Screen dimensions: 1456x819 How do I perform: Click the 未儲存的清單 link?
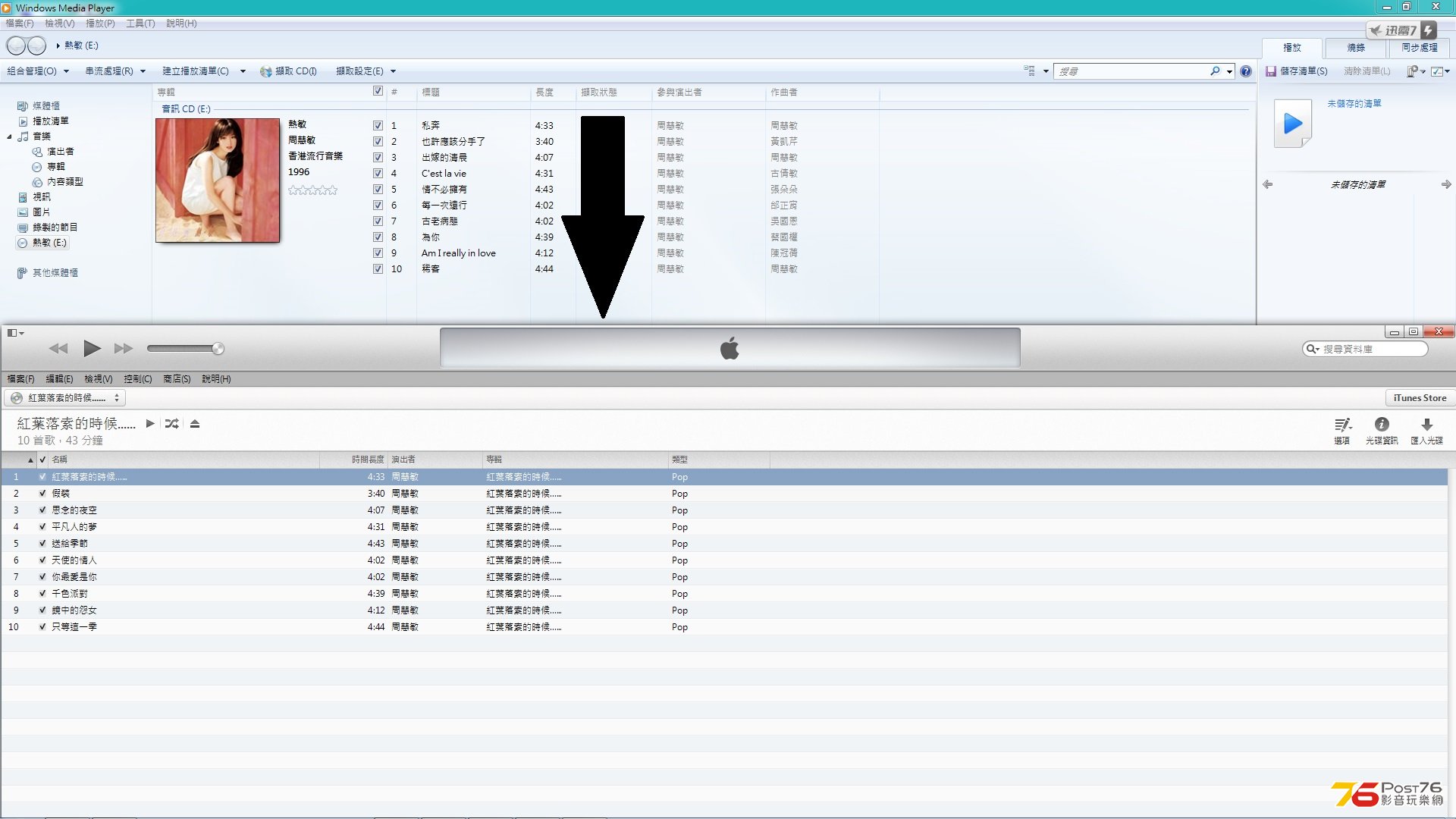click(x=1354, y=104)
